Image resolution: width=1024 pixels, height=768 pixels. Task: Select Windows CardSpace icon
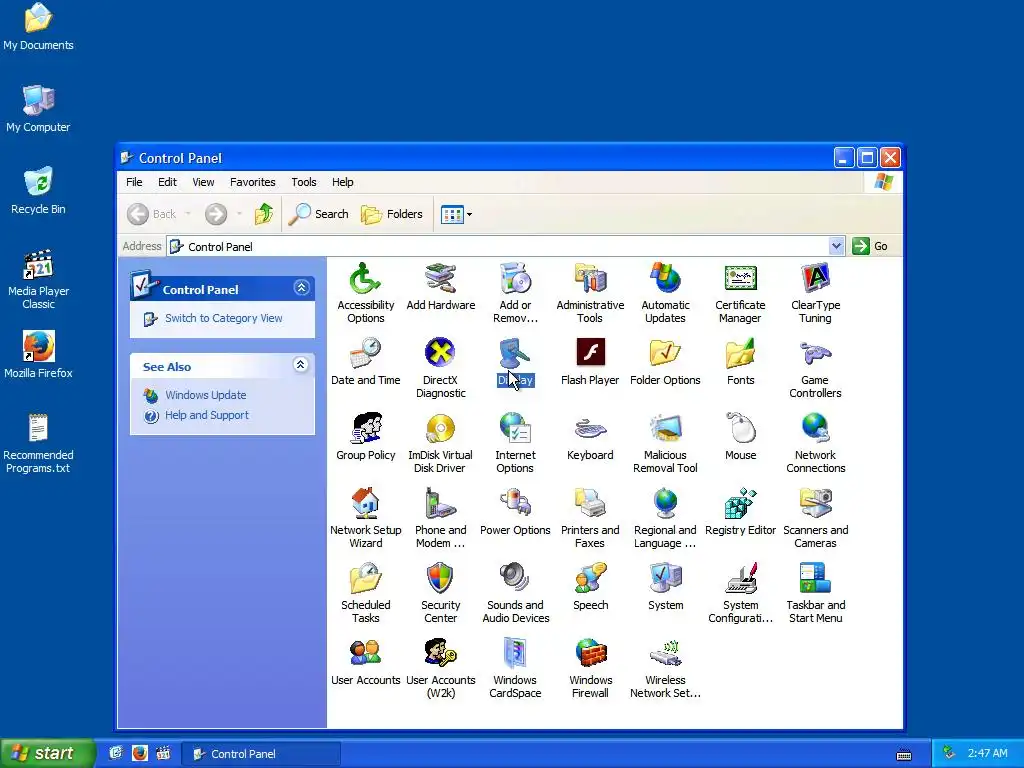click(515, 654)
